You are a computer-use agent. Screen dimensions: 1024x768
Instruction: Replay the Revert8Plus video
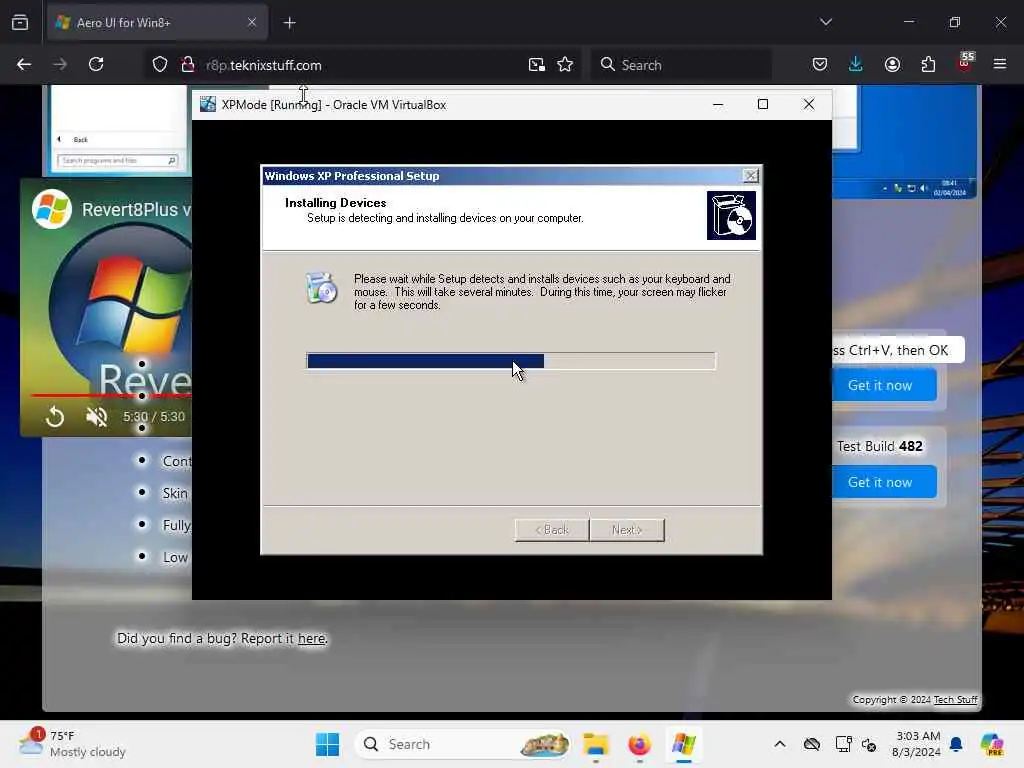point(55,417)
